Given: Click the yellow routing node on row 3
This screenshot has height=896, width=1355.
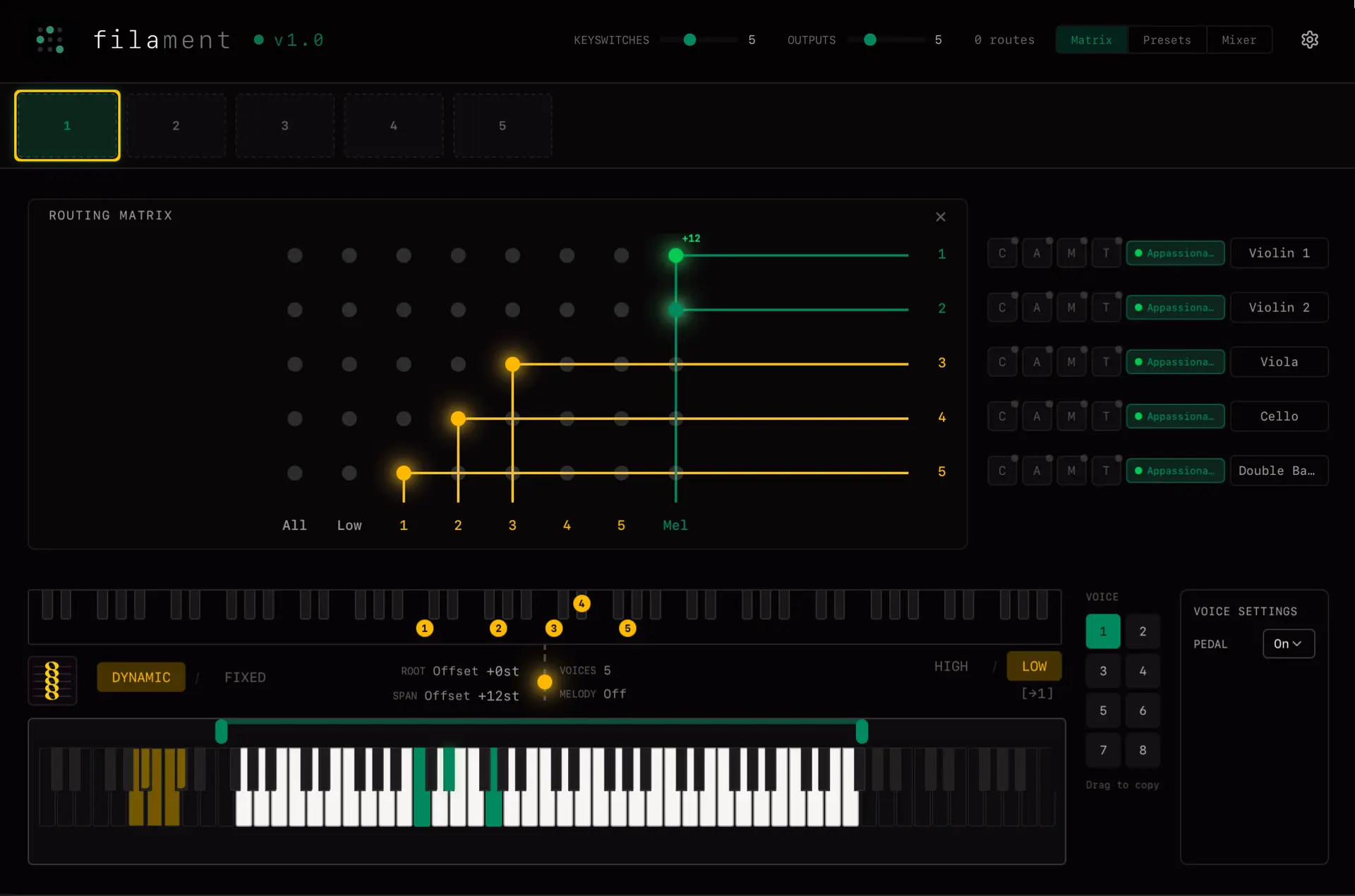Looking at the screenshot, I should coord(512,364).
